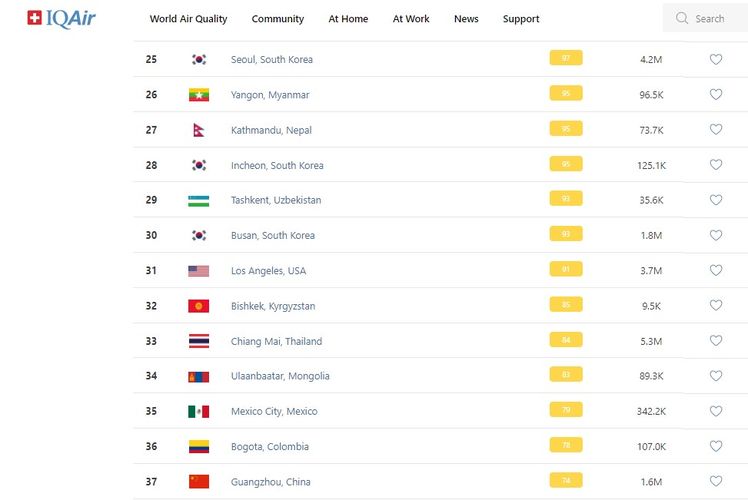The width and height of the screenshot is (748, 500).
Task: Open the At Home menu
Action: (348, 19)
